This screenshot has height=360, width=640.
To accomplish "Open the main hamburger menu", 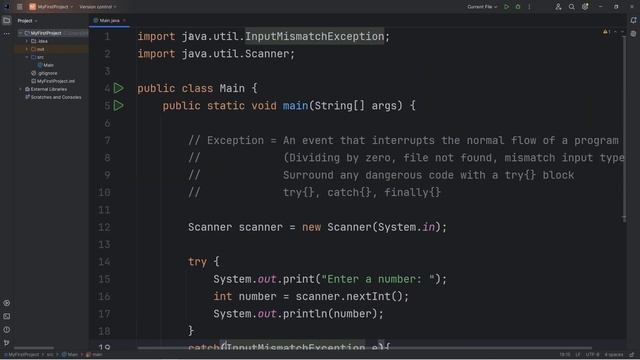I will (x=20, y=7).
